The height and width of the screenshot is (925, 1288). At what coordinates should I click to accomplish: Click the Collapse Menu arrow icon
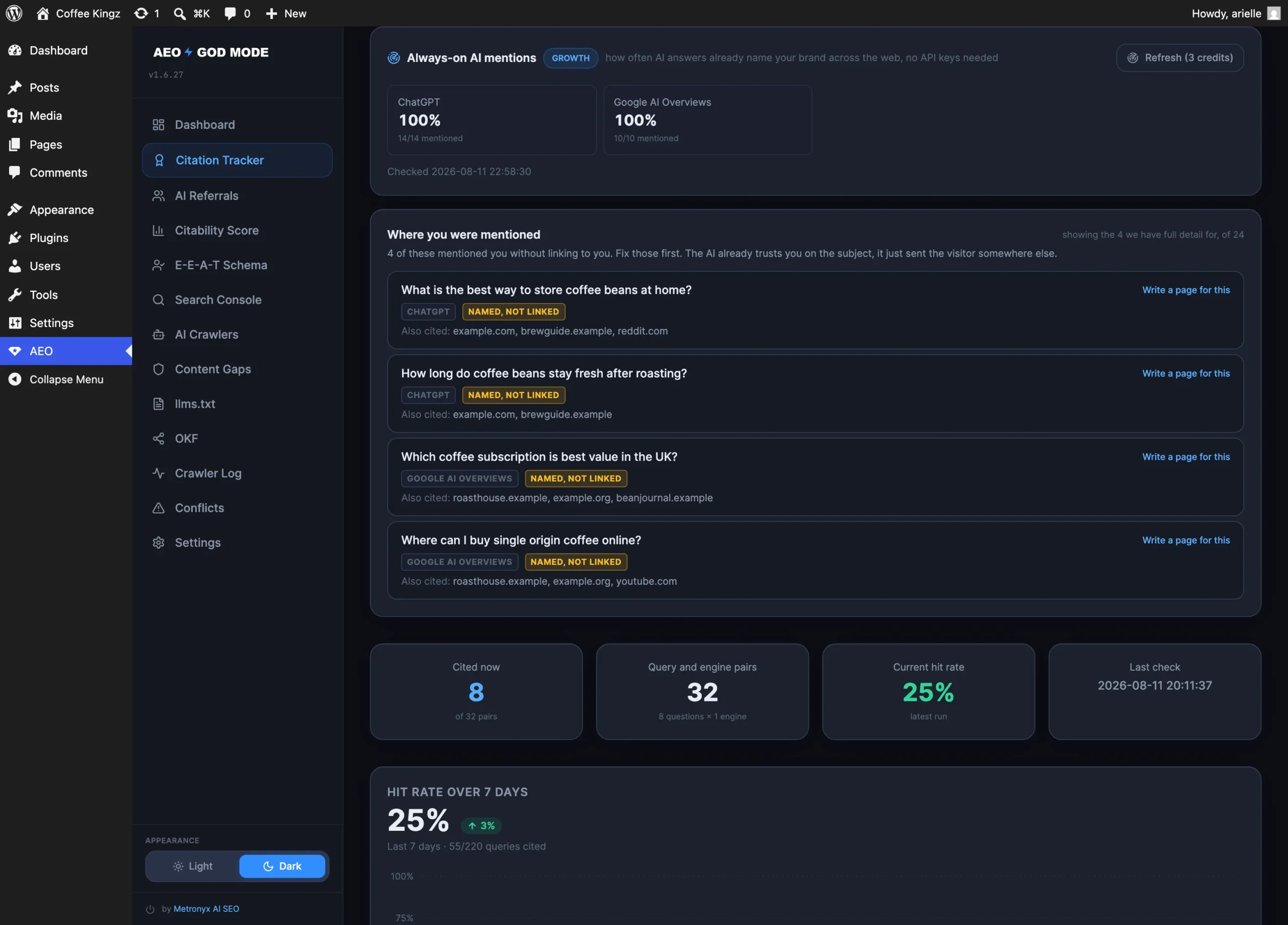click(15, 379)
